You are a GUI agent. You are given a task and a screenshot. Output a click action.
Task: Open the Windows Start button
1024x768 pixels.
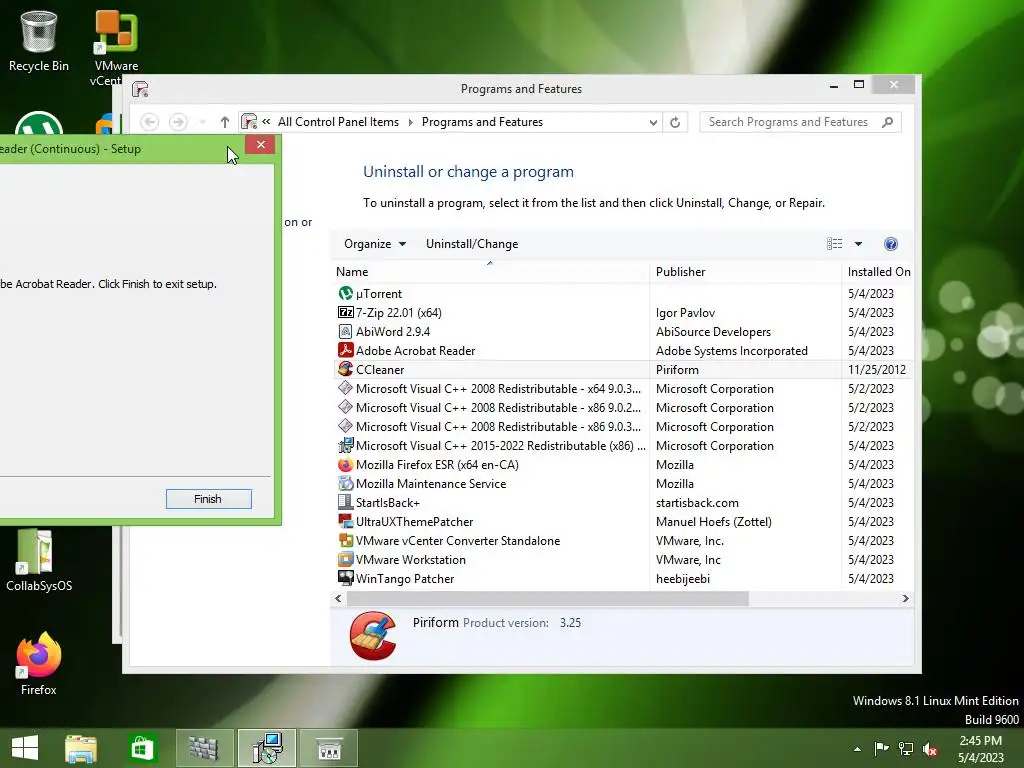25,748
